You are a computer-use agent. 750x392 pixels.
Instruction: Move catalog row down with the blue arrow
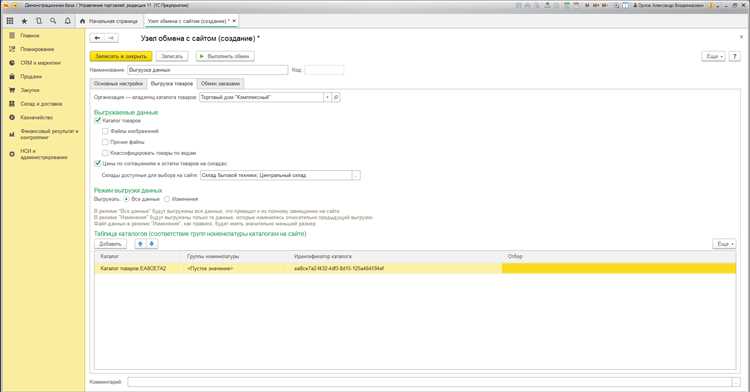[152, 244]
